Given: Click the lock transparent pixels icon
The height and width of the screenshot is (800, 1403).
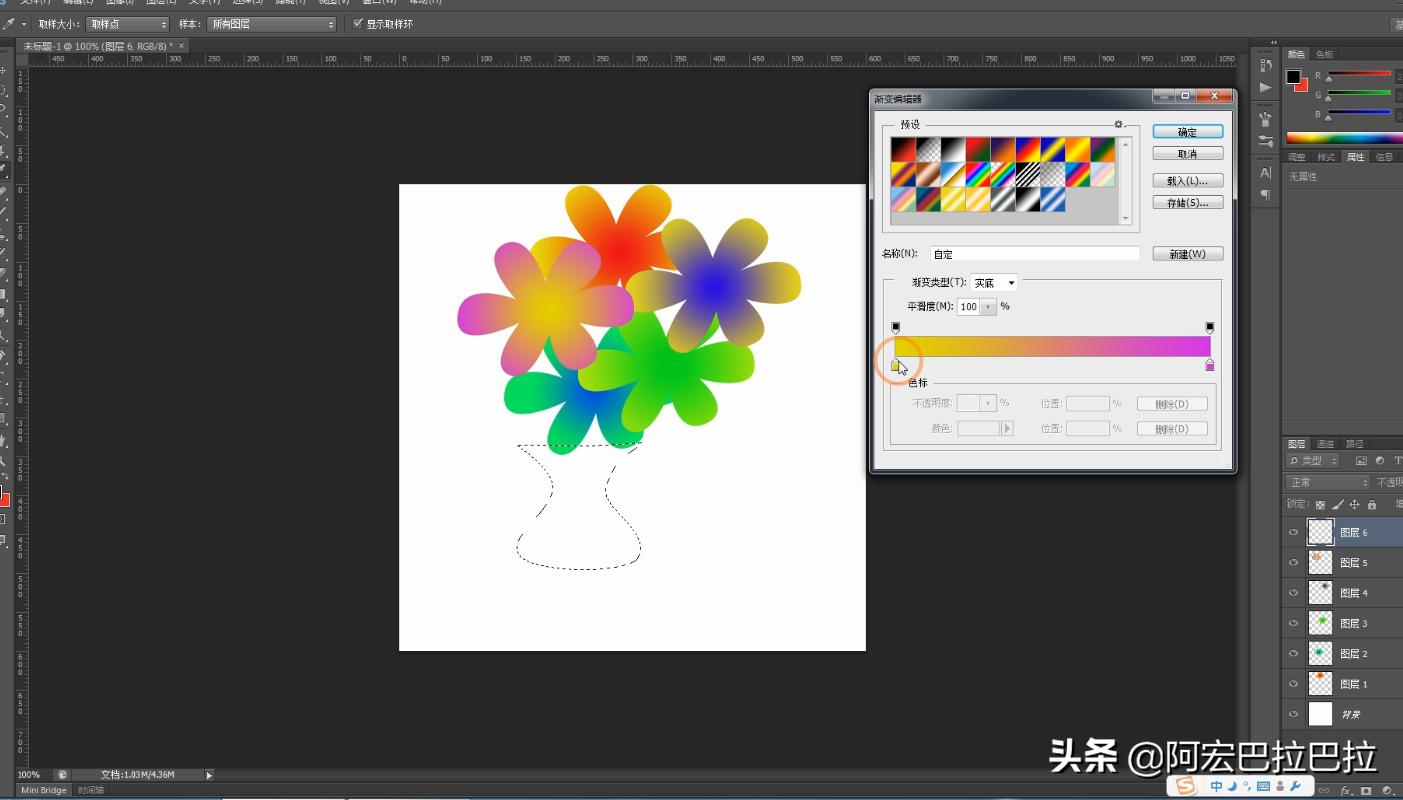Looking at the screenshot, I should coord(1320,504).
